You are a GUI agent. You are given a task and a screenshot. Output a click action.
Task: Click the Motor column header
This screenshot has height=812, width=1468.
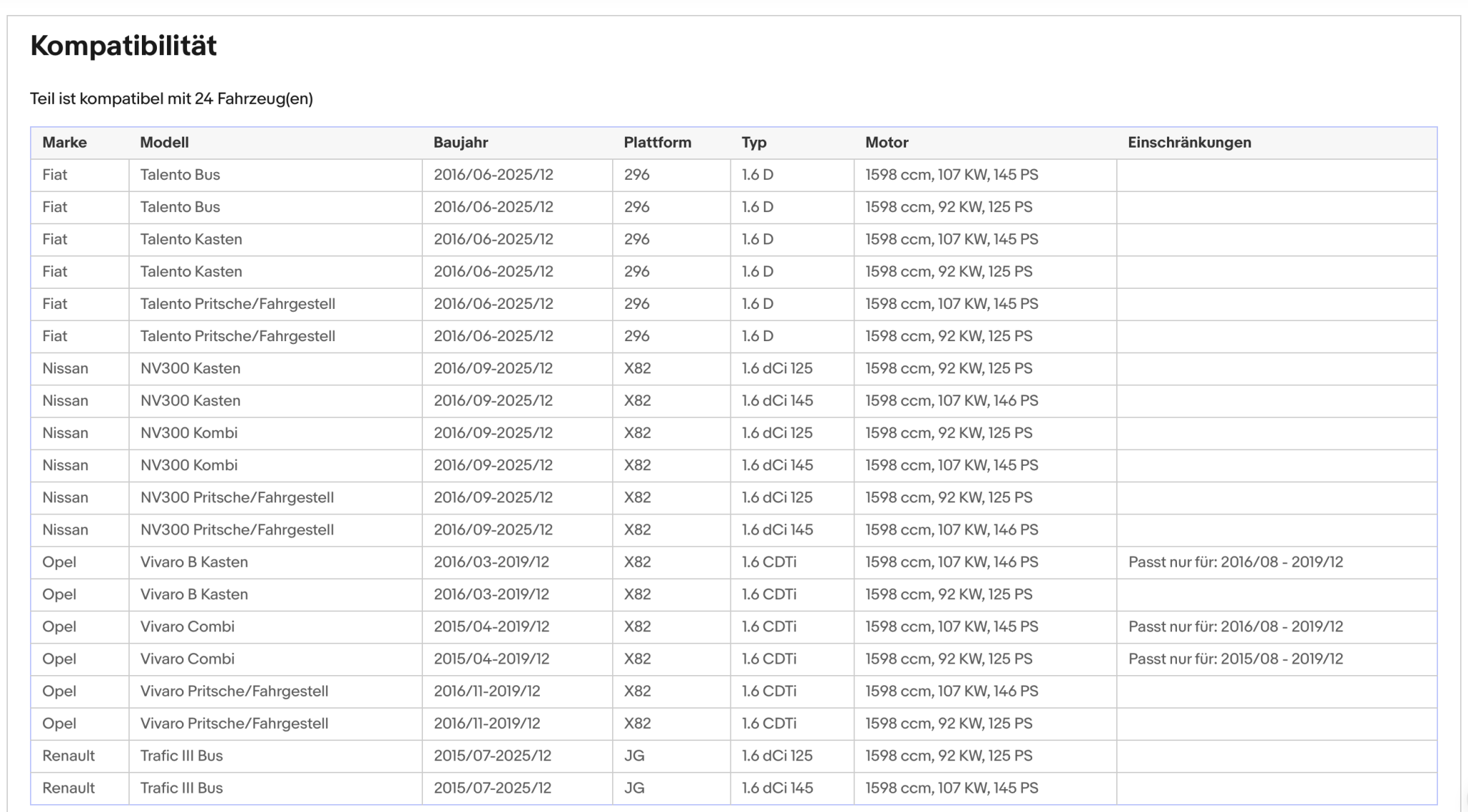tap(887, 143)
